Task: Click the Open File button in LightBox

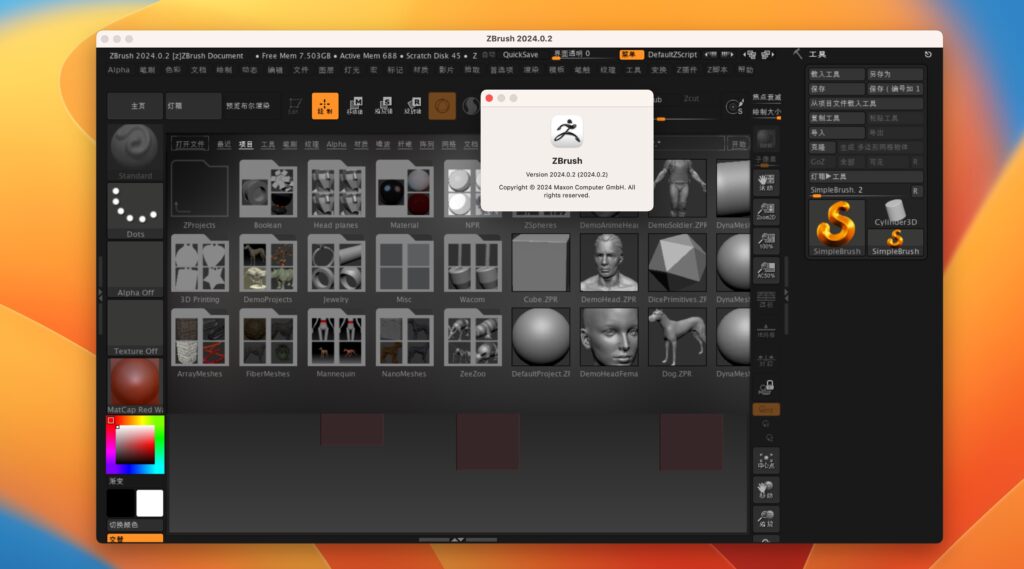Action: point(190,144)
